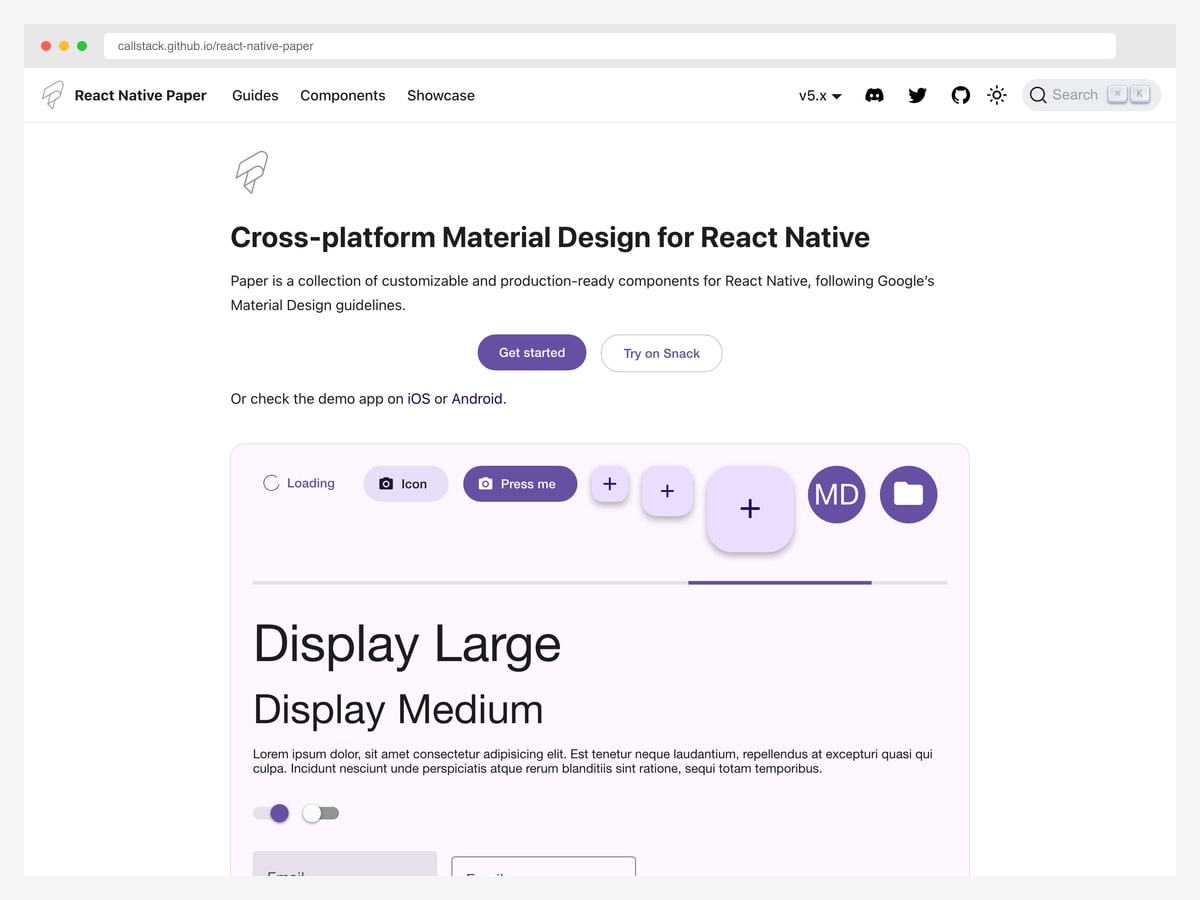Click the Display Medium text
1200x900 pixels.
coord(398,710)
